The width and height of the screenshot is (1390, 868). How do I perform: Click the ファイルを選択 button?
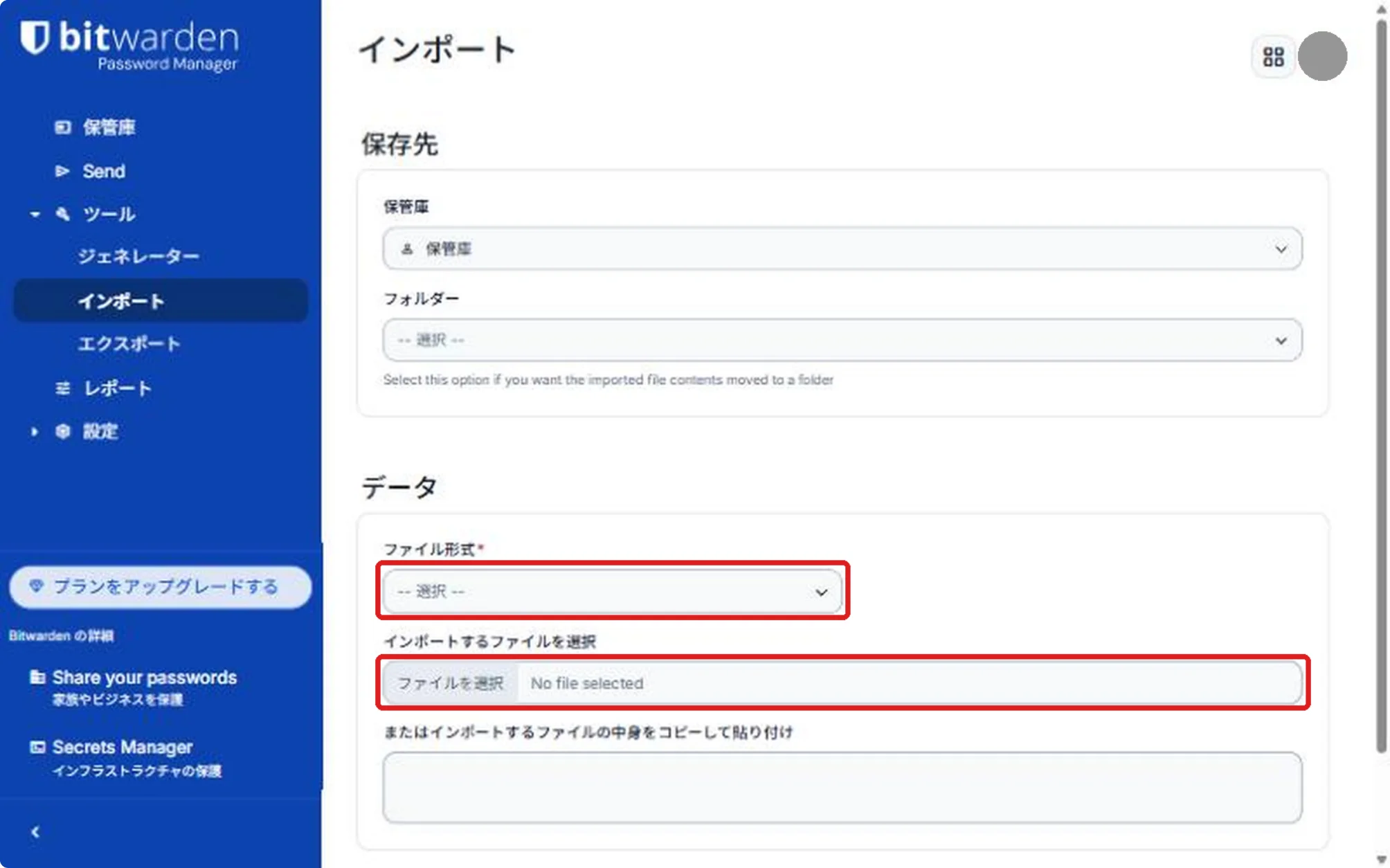(x=450, y=683)
